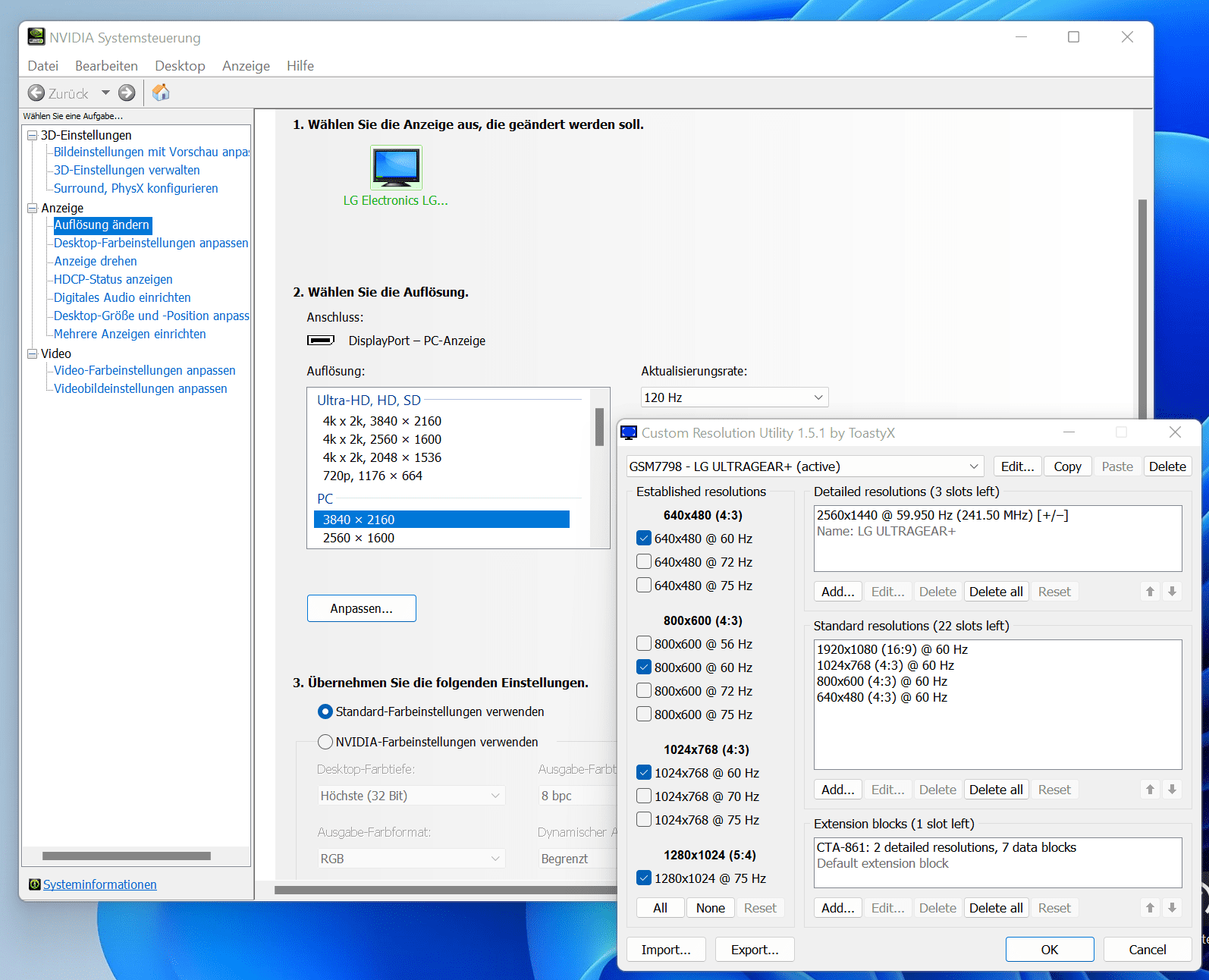
Task: Click the DisplayPort connector icon
Action: [x=321, y=341]
